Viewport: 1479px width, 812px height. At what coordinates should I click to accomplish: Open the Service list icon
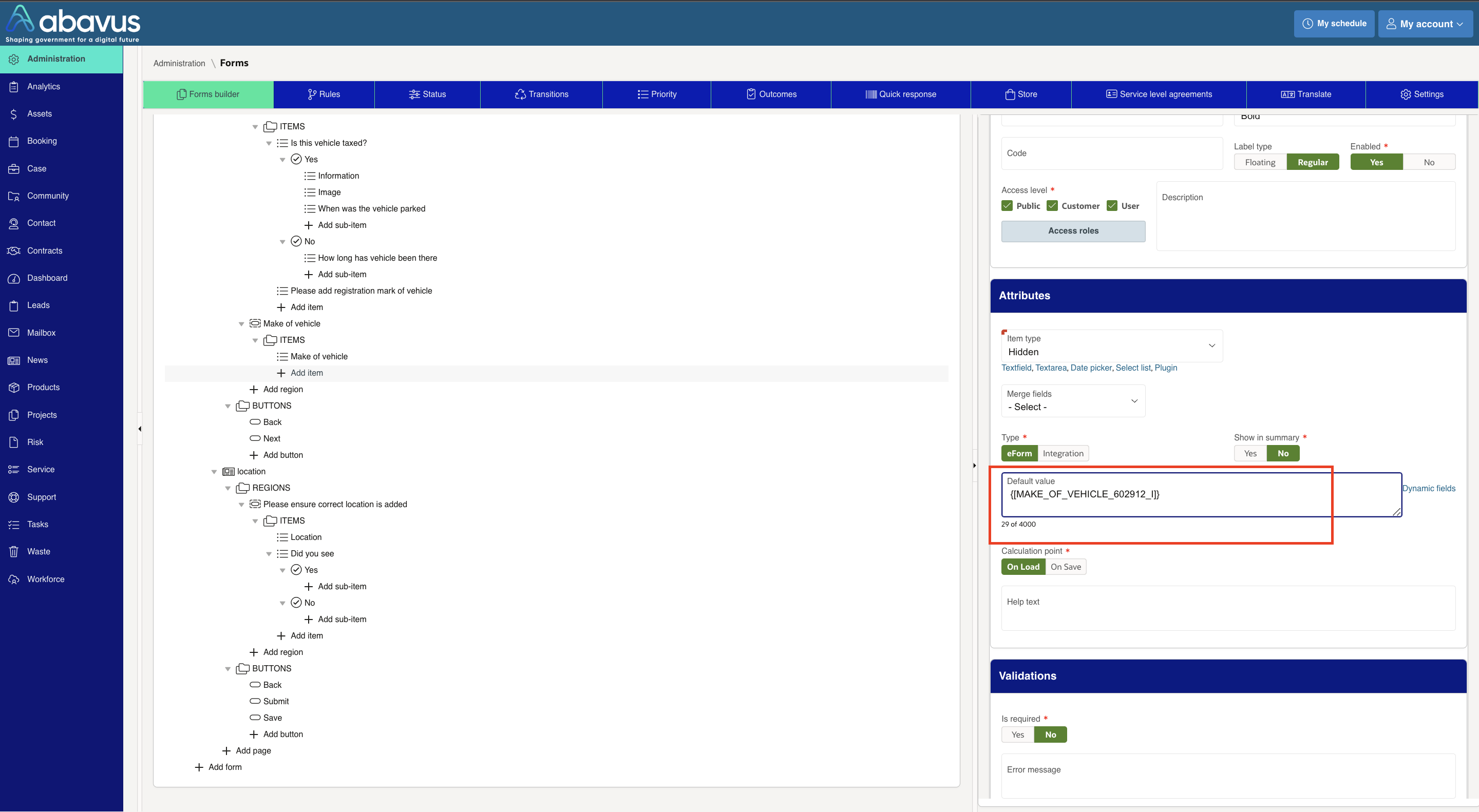(14, 470)
